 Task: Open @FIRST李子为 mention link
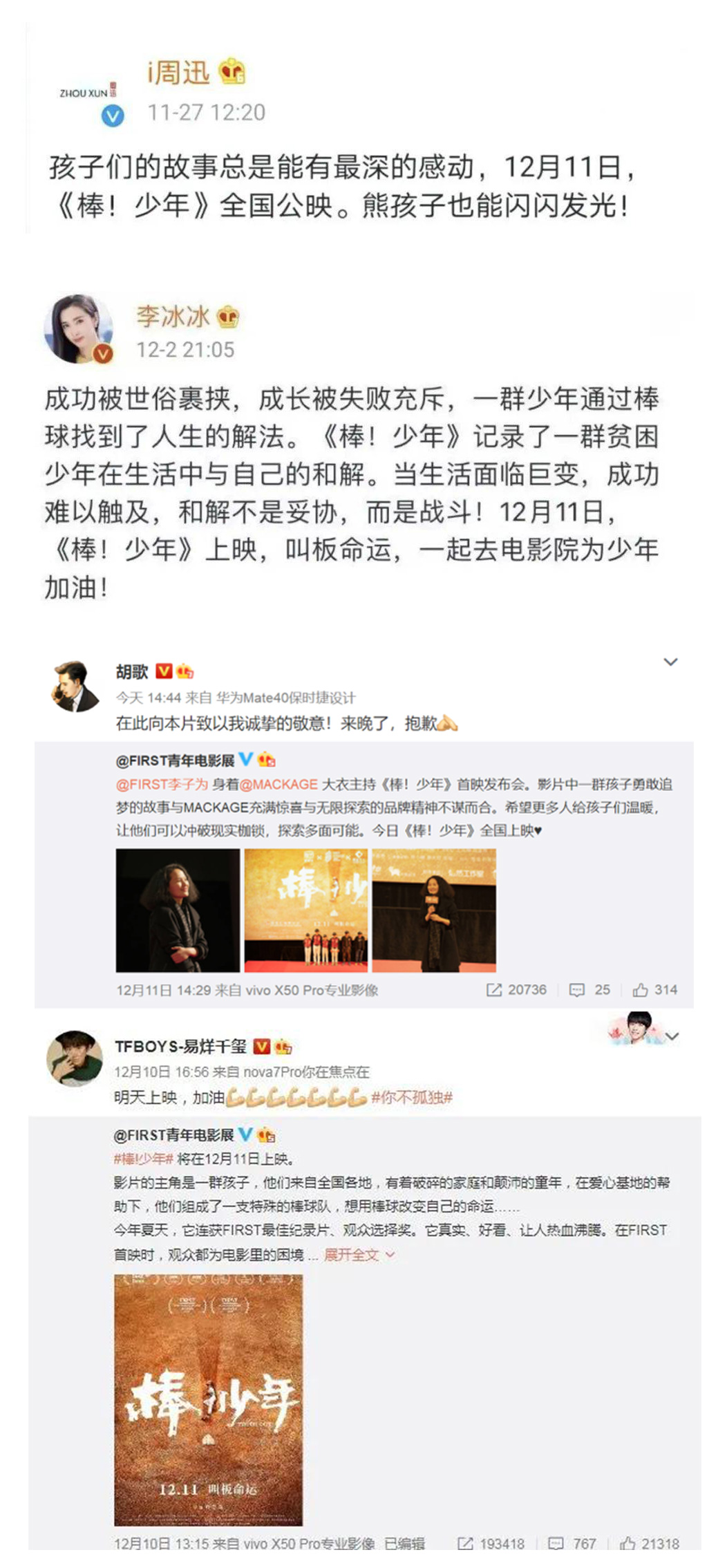162,784
